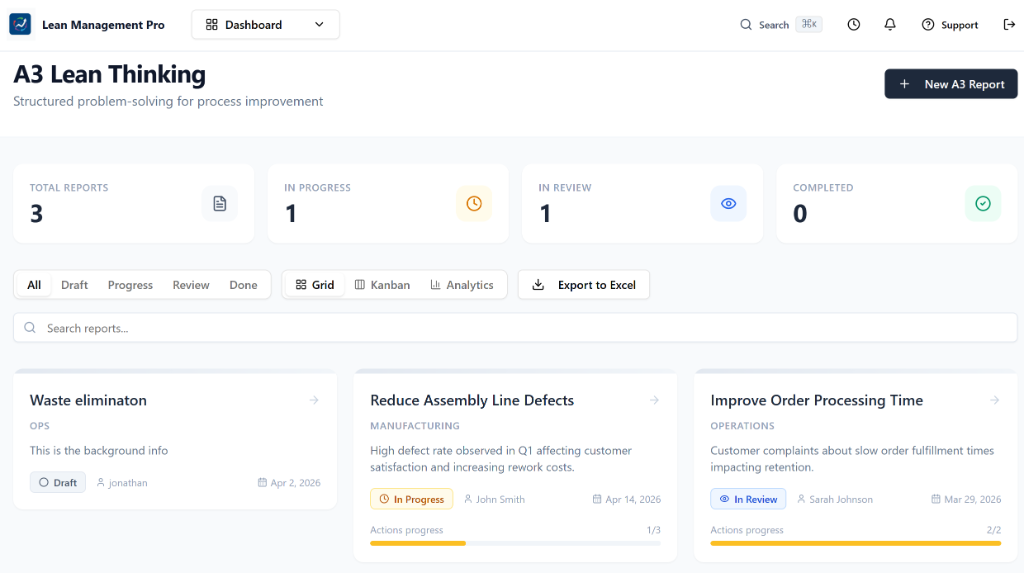1024x573 pixels.
Task: Select the Done filter tab
Action: (243, 285)
